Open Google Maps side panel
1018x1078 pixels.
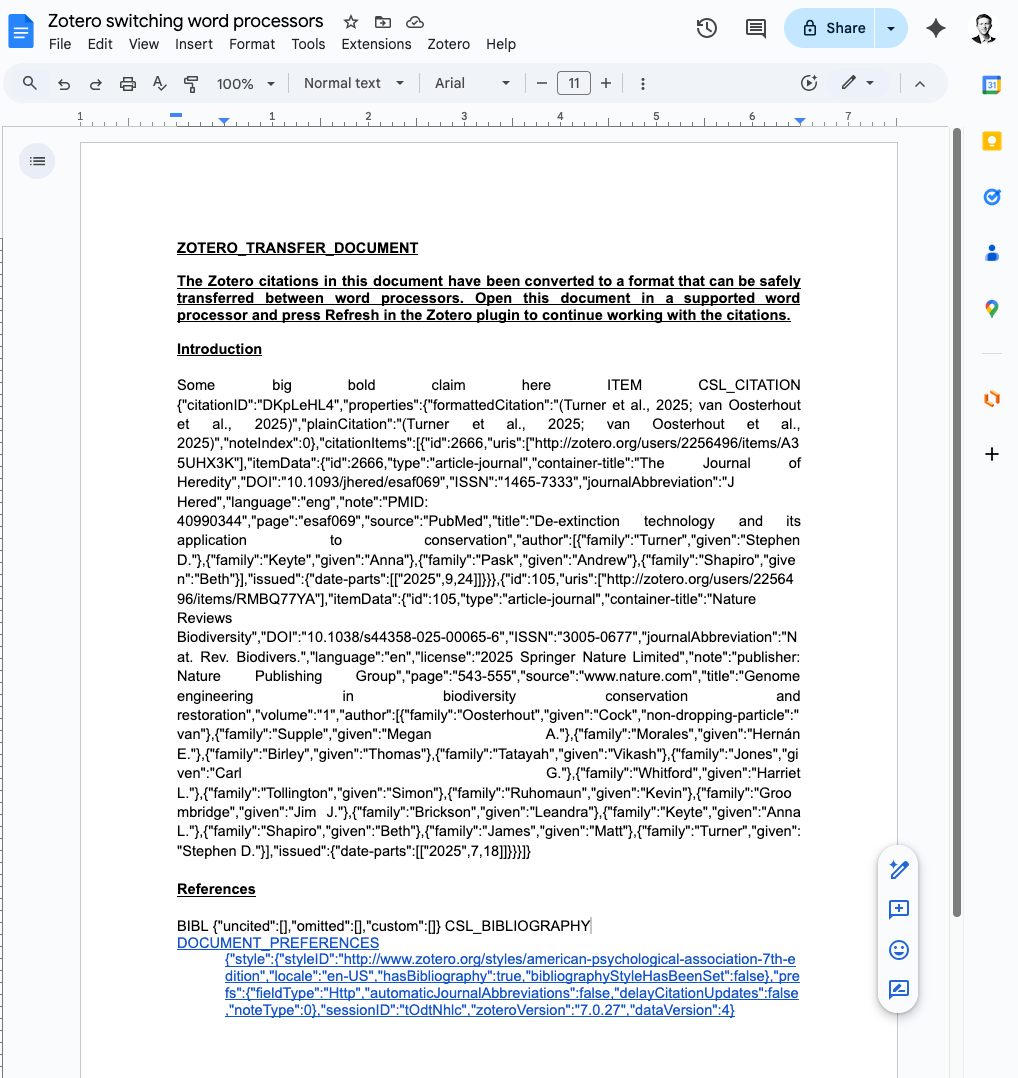coord(991,309)
